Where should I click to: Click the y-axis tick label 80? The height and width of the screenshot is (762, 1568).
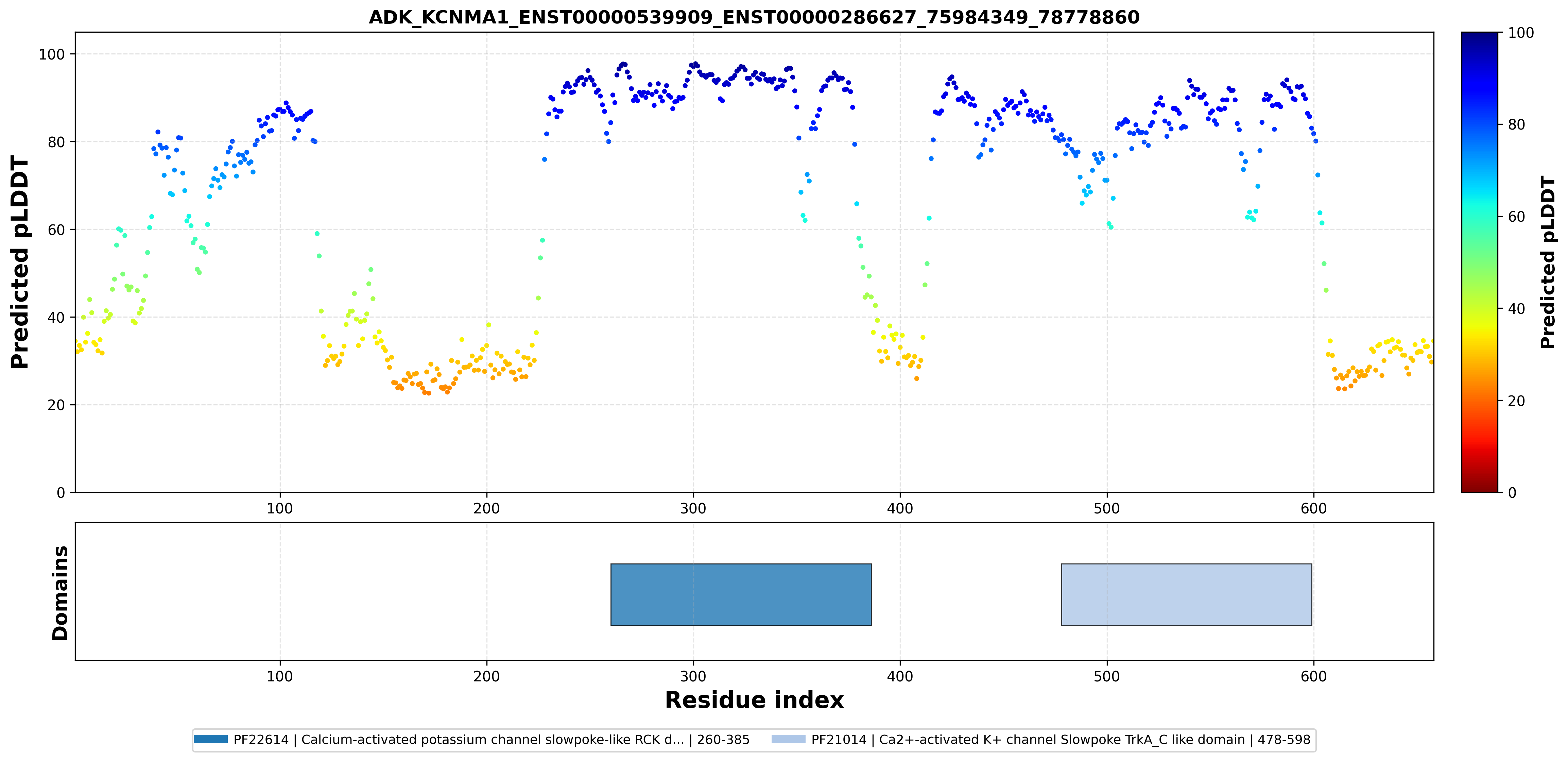(56, 142)
